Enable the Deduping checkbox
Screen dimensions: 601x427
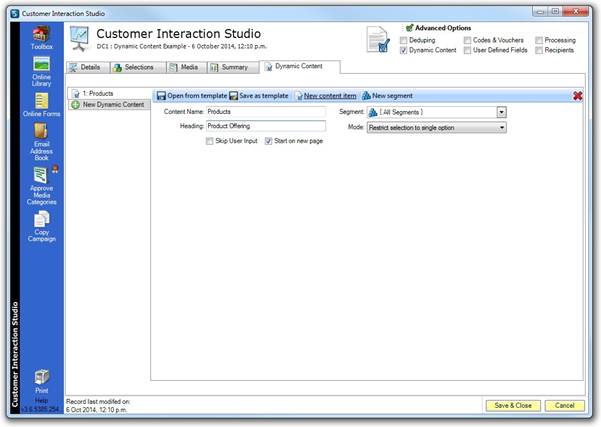click(403, 40)
